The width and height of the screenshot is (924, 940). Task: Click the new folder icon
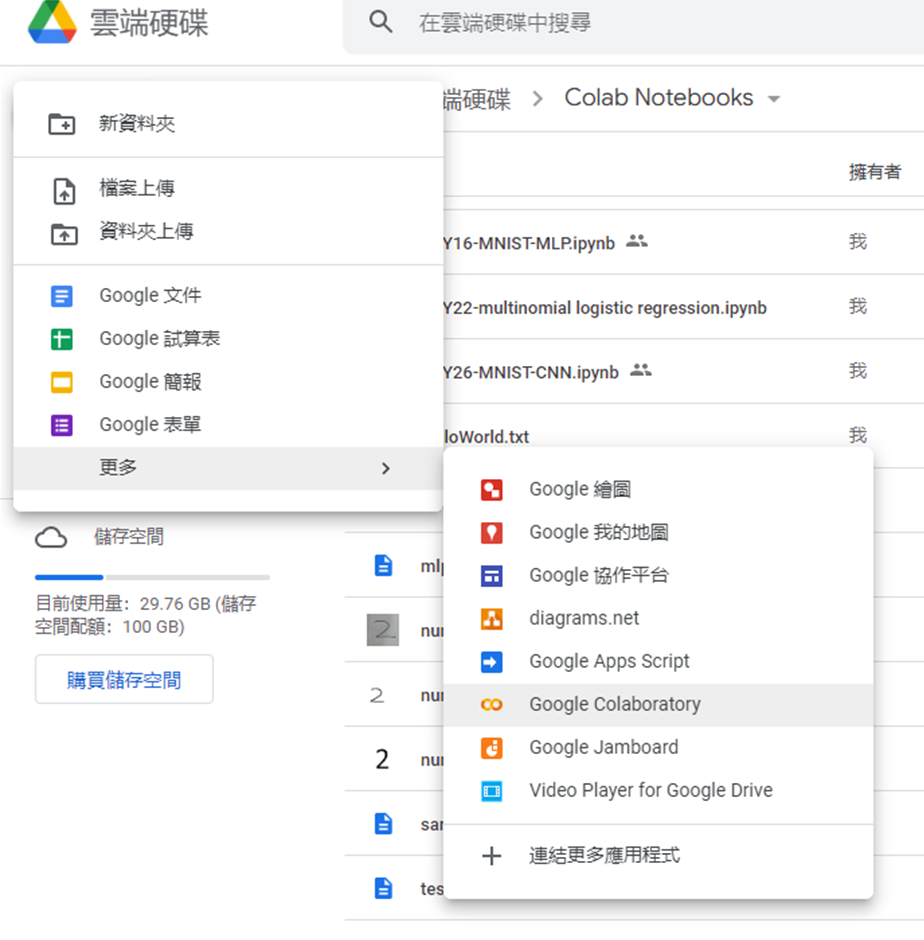click(x=62, y=124)
